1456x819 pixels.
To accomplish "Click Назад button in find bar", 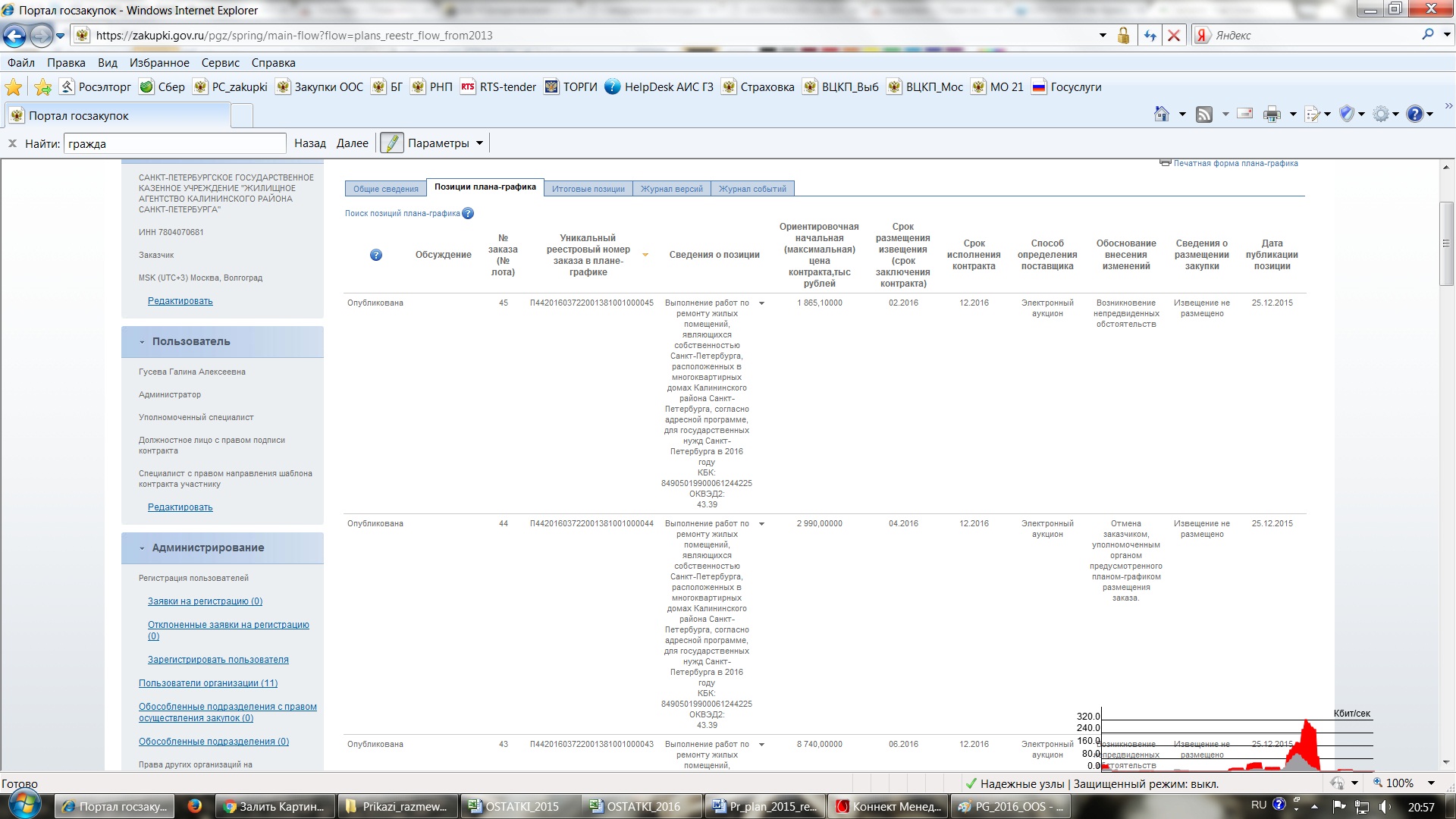I will 309,143.
